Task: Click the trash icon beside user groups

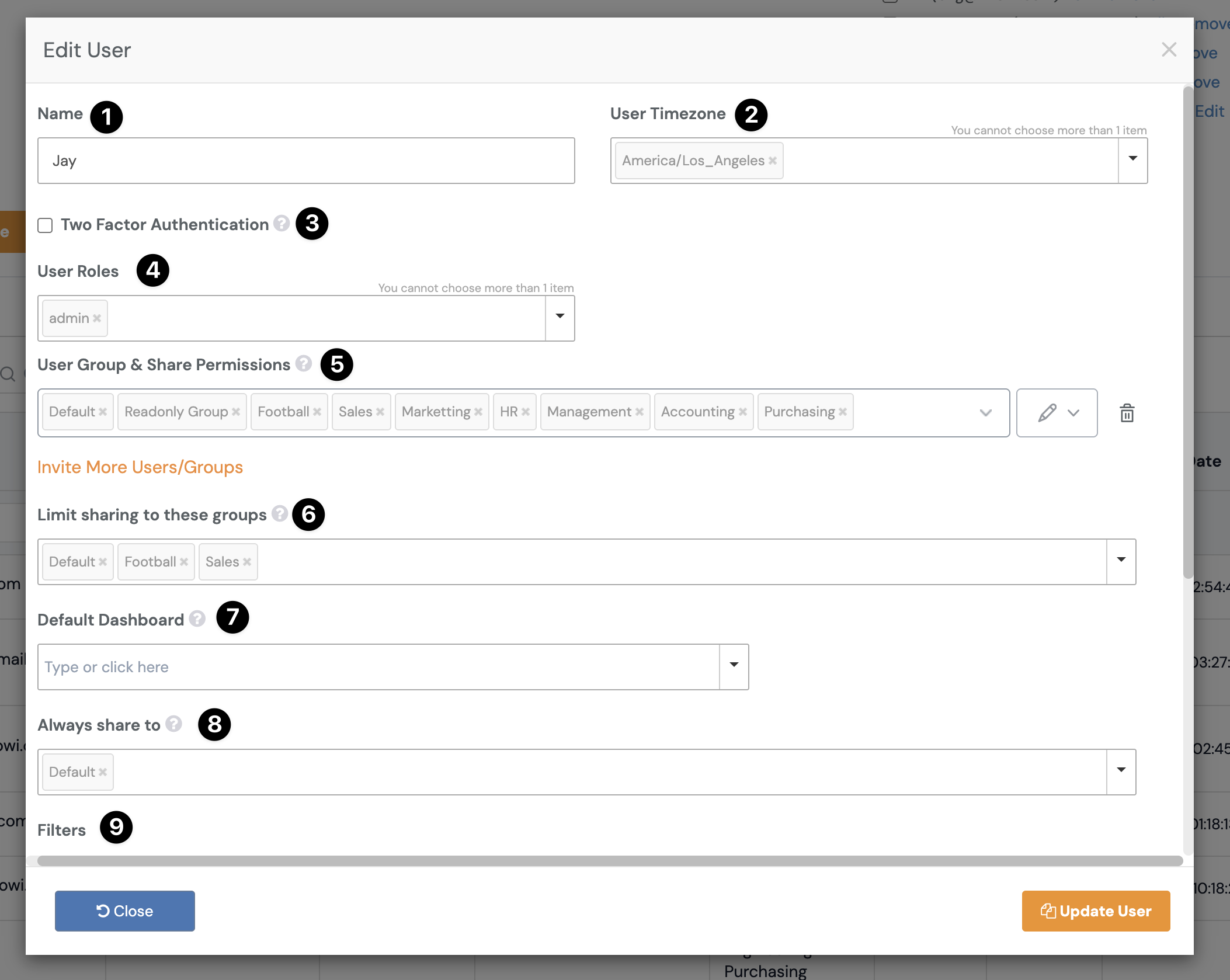Action: pos(1127,413)
